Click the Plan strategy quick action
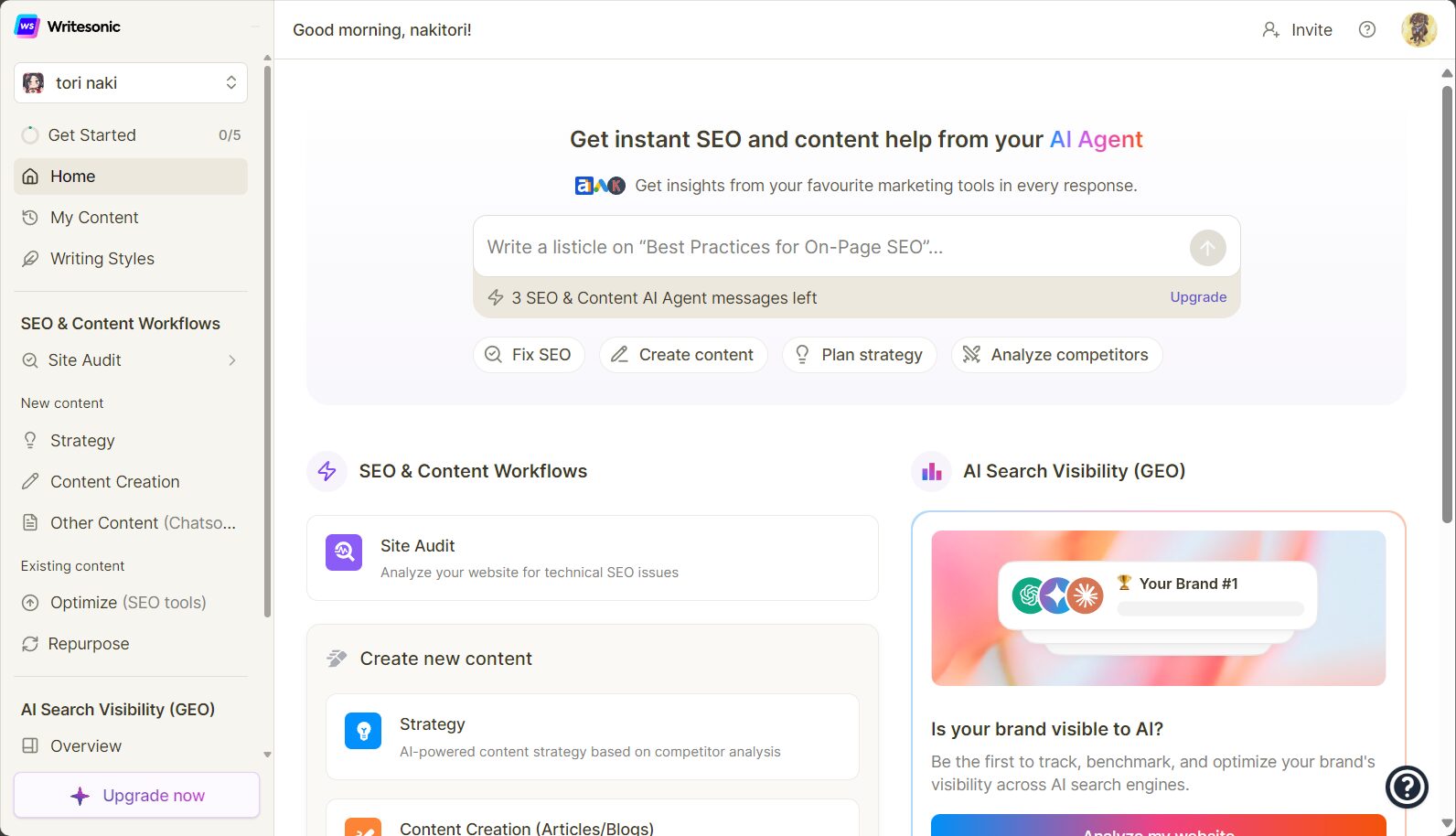Viewport: 1456px width, 836px height. point(859,355)
